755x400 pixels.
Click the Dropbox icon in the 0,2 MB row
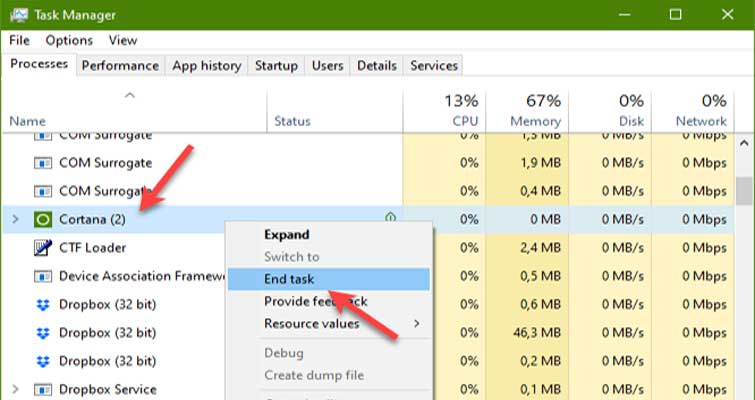pyautogui.click(x=43, y=361)
